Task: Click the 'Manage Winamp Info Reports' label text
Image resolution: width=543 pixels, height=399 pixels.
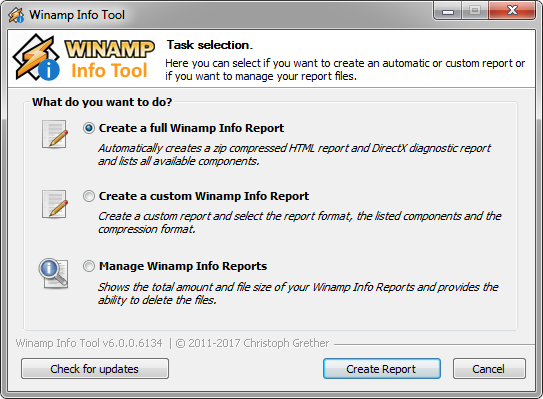Action: (183, 266)
